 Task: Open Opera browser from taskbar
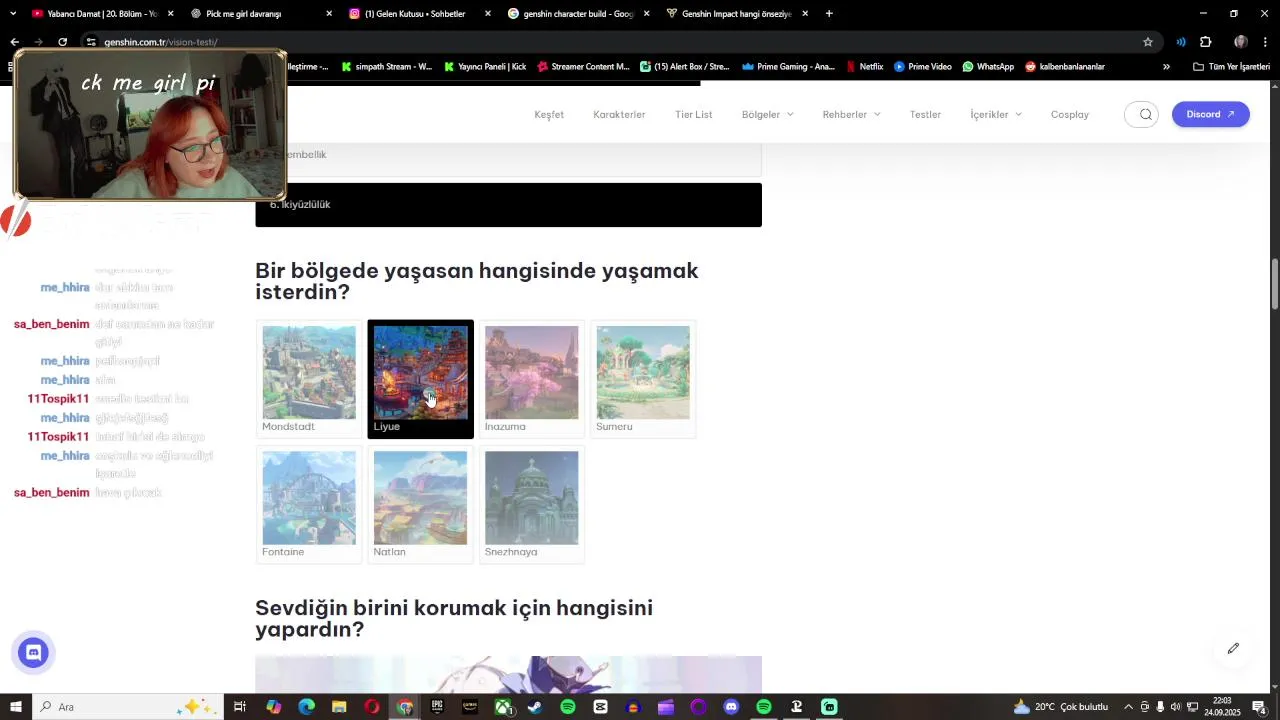click(372, 707)
